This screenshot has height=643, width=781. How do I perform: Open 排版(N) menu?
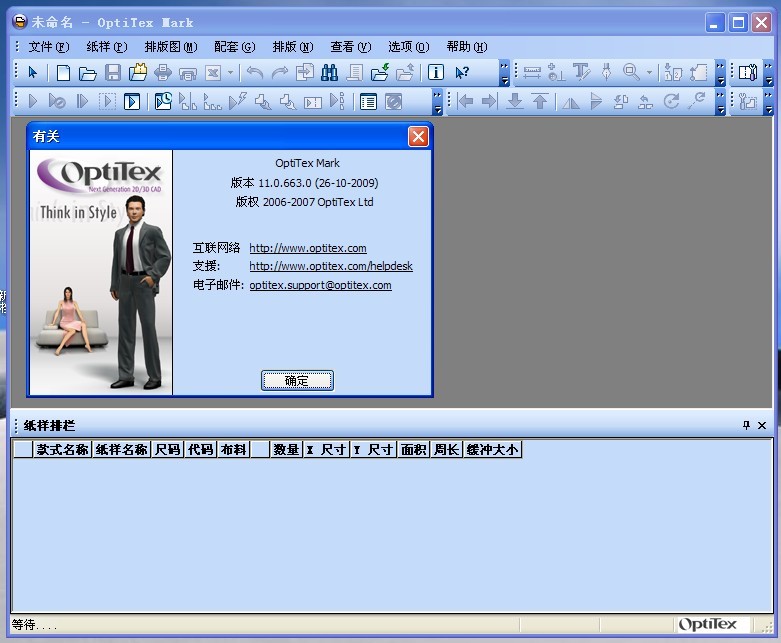click(293, 47)
